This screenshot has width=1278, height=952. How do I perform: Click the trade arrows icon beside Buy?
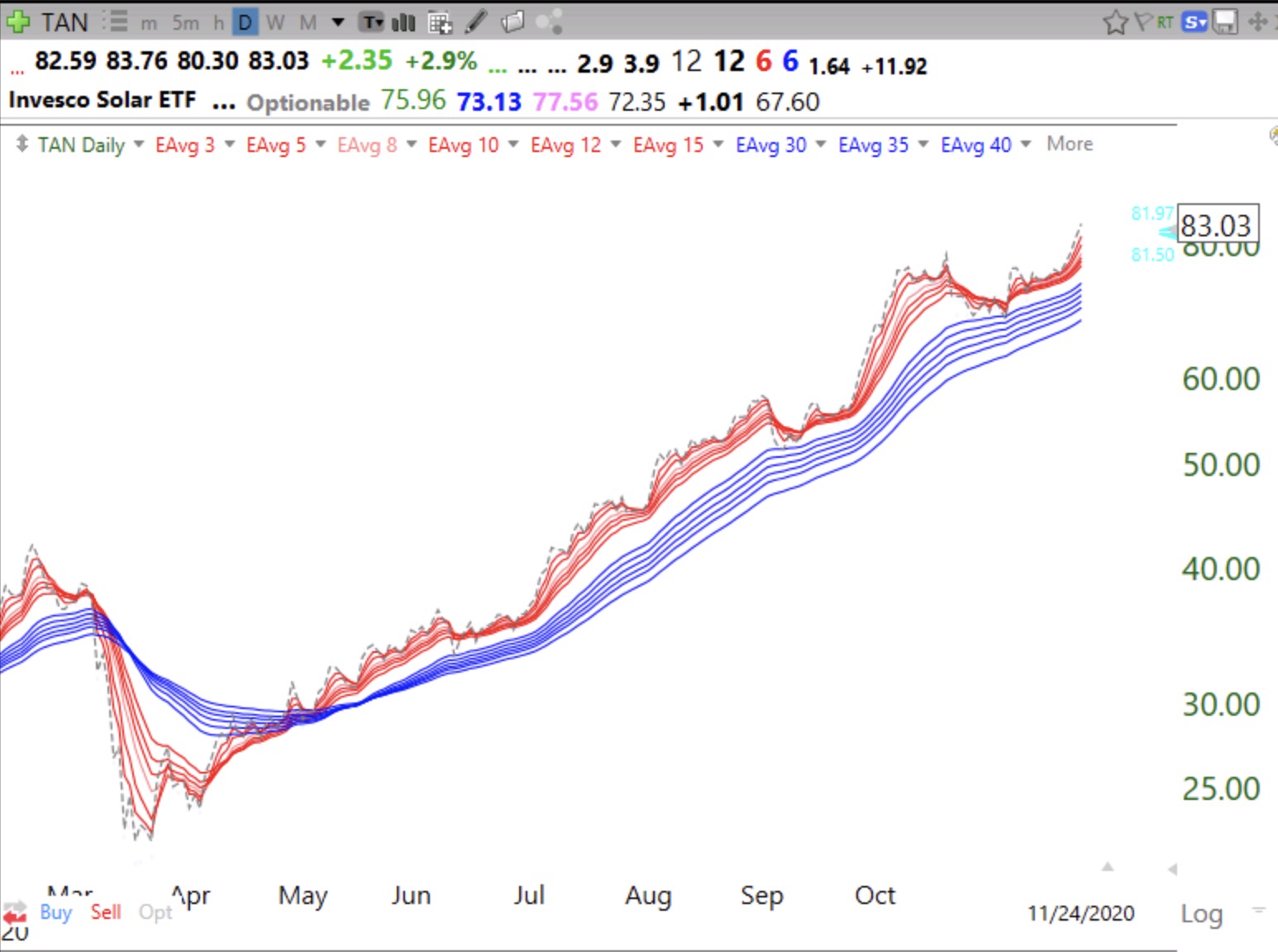click(15, 913)
